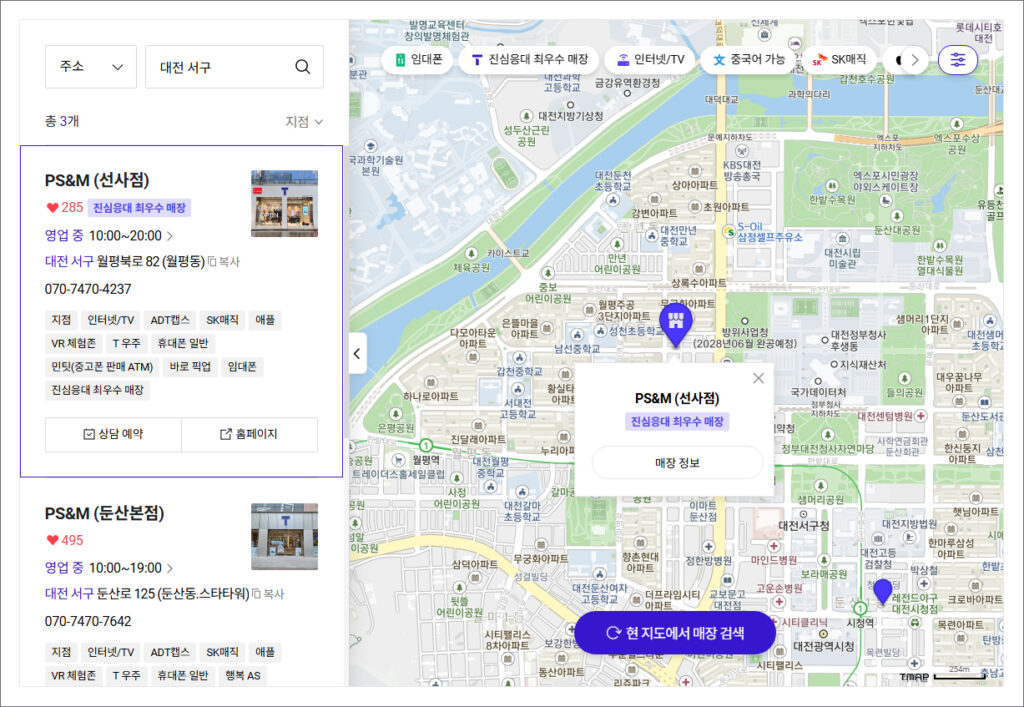Screen dimensions: 1024x707
Task: Open the 지점 sort dropdown
Action: coord(304,122)
